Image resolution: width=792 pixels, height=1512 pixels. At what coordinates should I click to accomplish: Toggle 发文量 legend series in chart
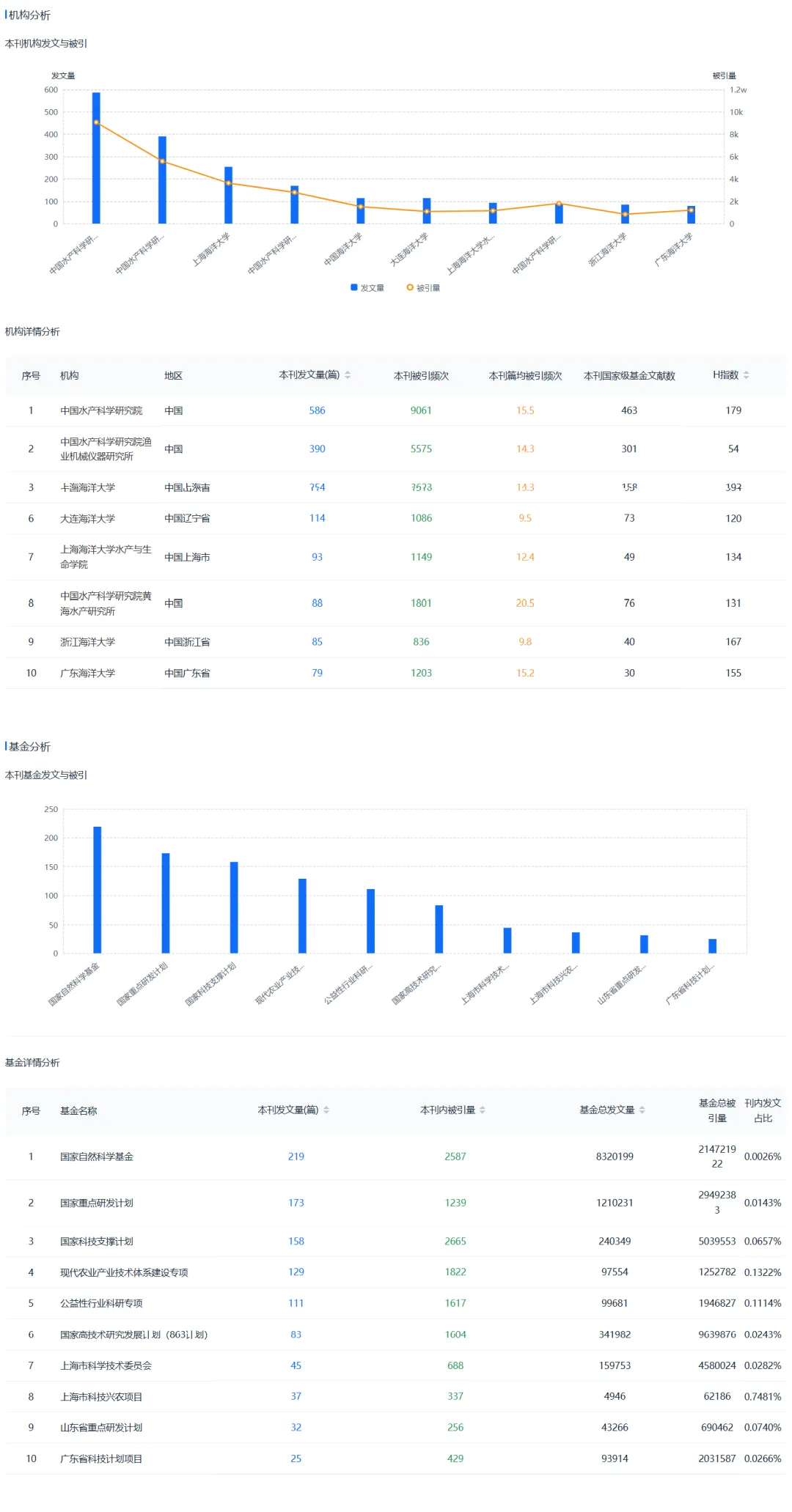367,288
